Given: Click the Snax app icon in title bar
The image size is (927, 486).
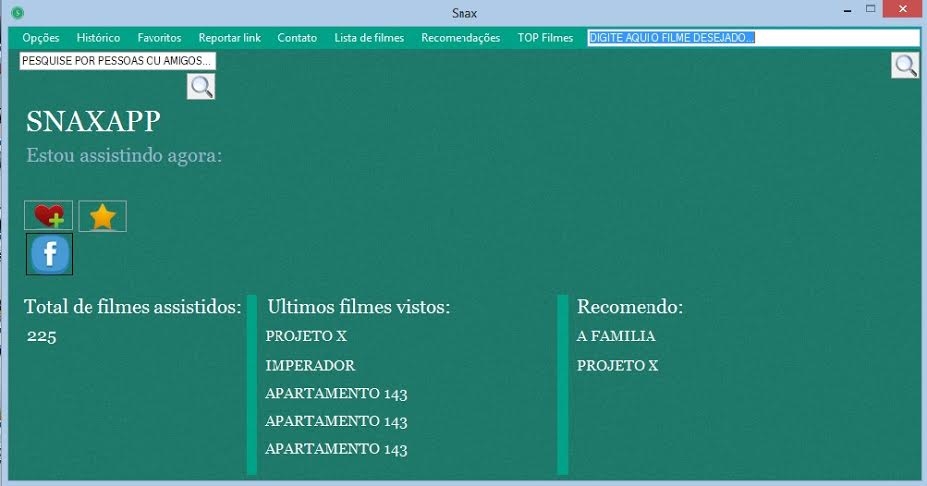Looking at the screenshot, I should [x=17, y=12].
